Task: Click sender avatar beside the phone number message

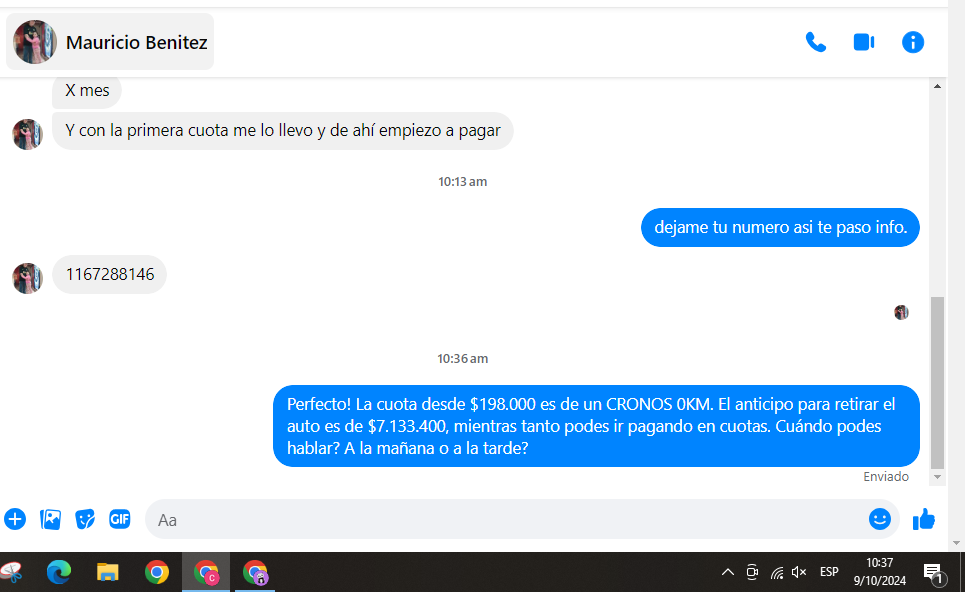Action: 27,278
